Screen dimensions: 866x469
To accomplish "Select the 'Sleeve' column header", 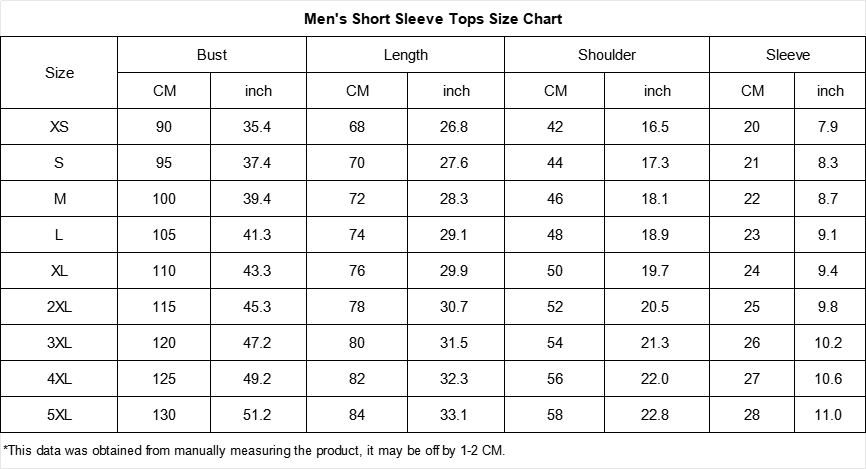I will pyautogui.click(x=788, y=55).
